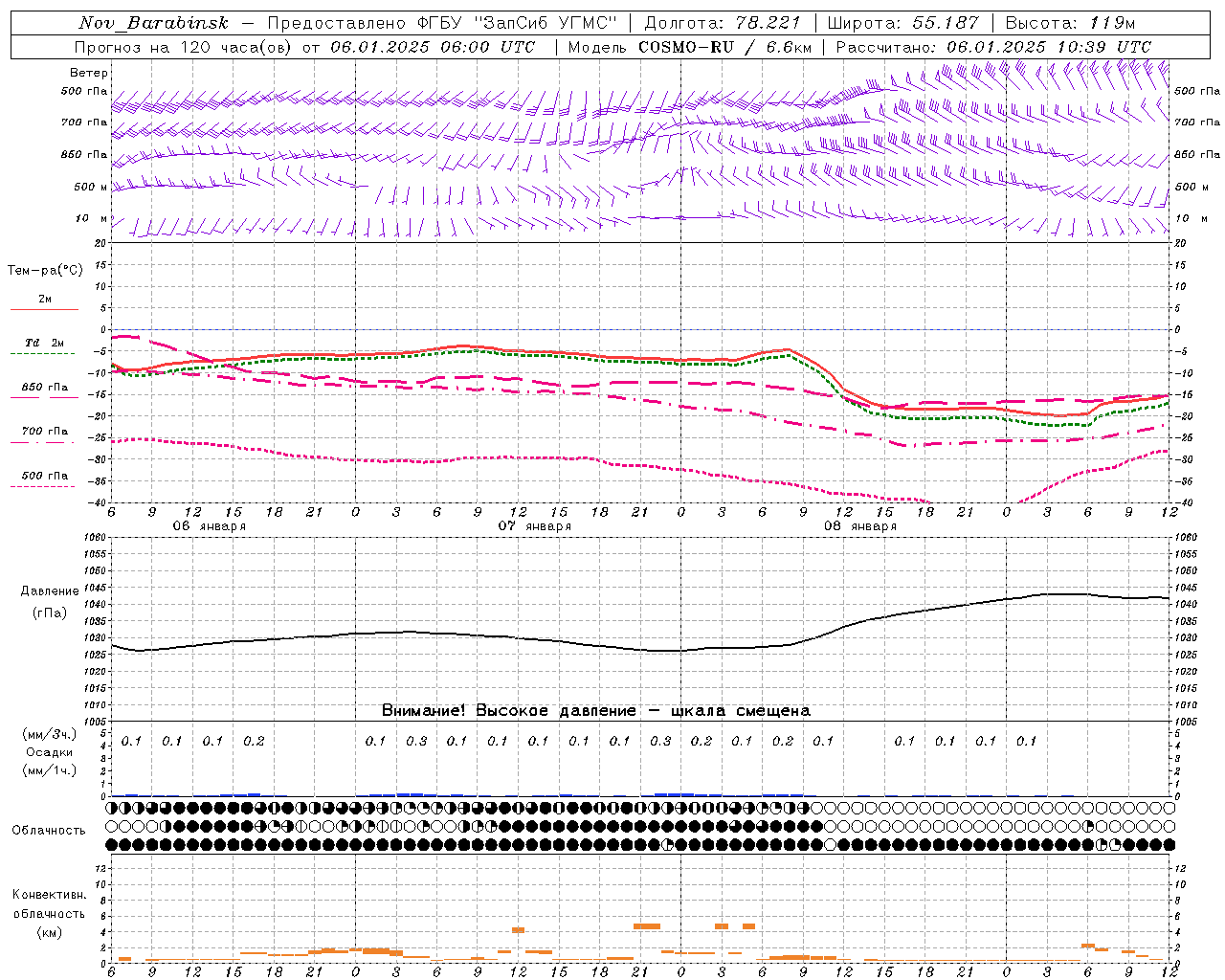Click the latitude value 'Широта: 55.187'
This screenshot has height=980, width=1225.
(903, 23)
